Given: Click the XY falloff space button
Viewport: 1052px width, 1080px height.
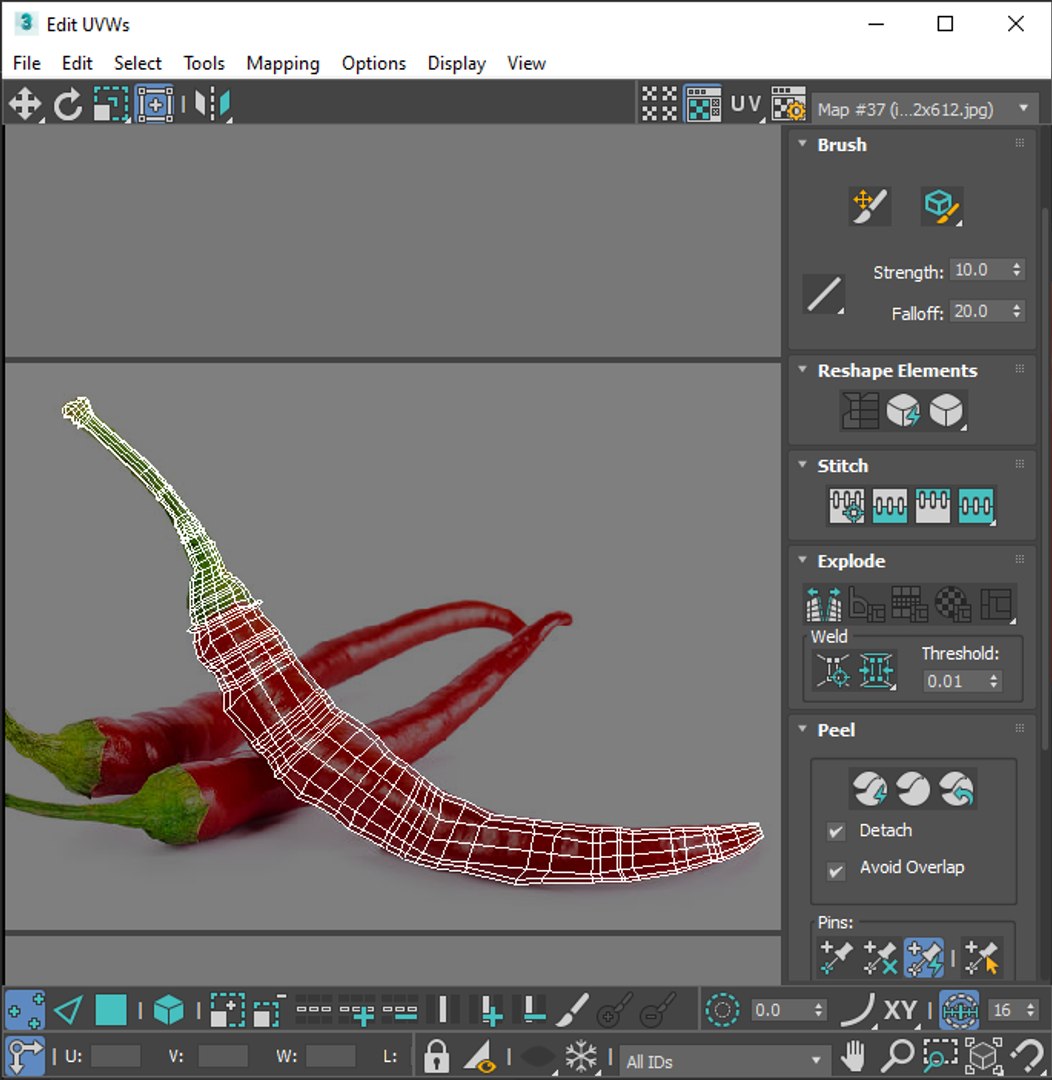Looking at the screenshot, I should (900, 1010).
